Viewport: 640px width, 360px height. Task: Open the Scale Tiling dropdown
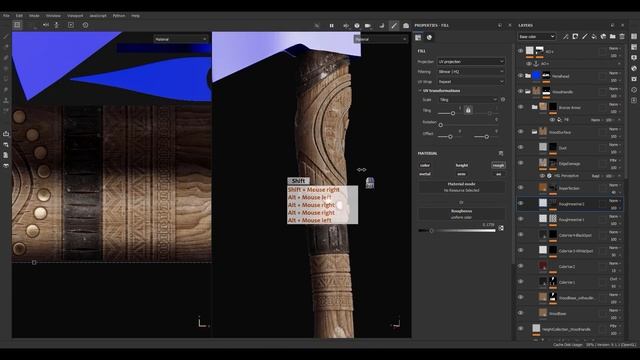[x=468, y=99]
